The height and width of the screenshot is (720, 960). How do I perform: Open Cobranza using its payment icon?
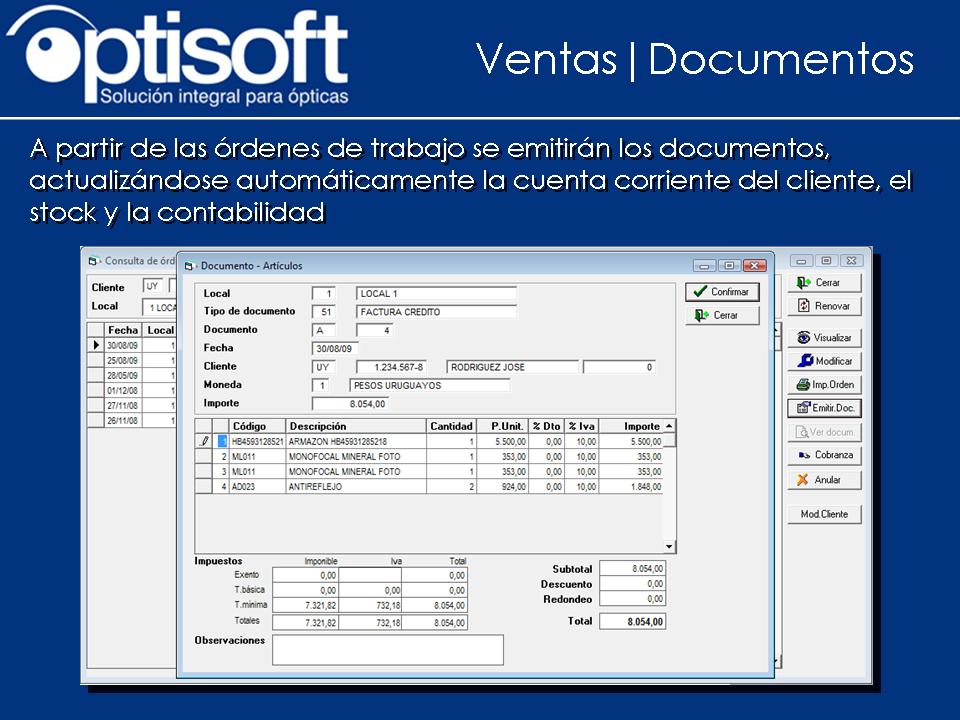803,454
